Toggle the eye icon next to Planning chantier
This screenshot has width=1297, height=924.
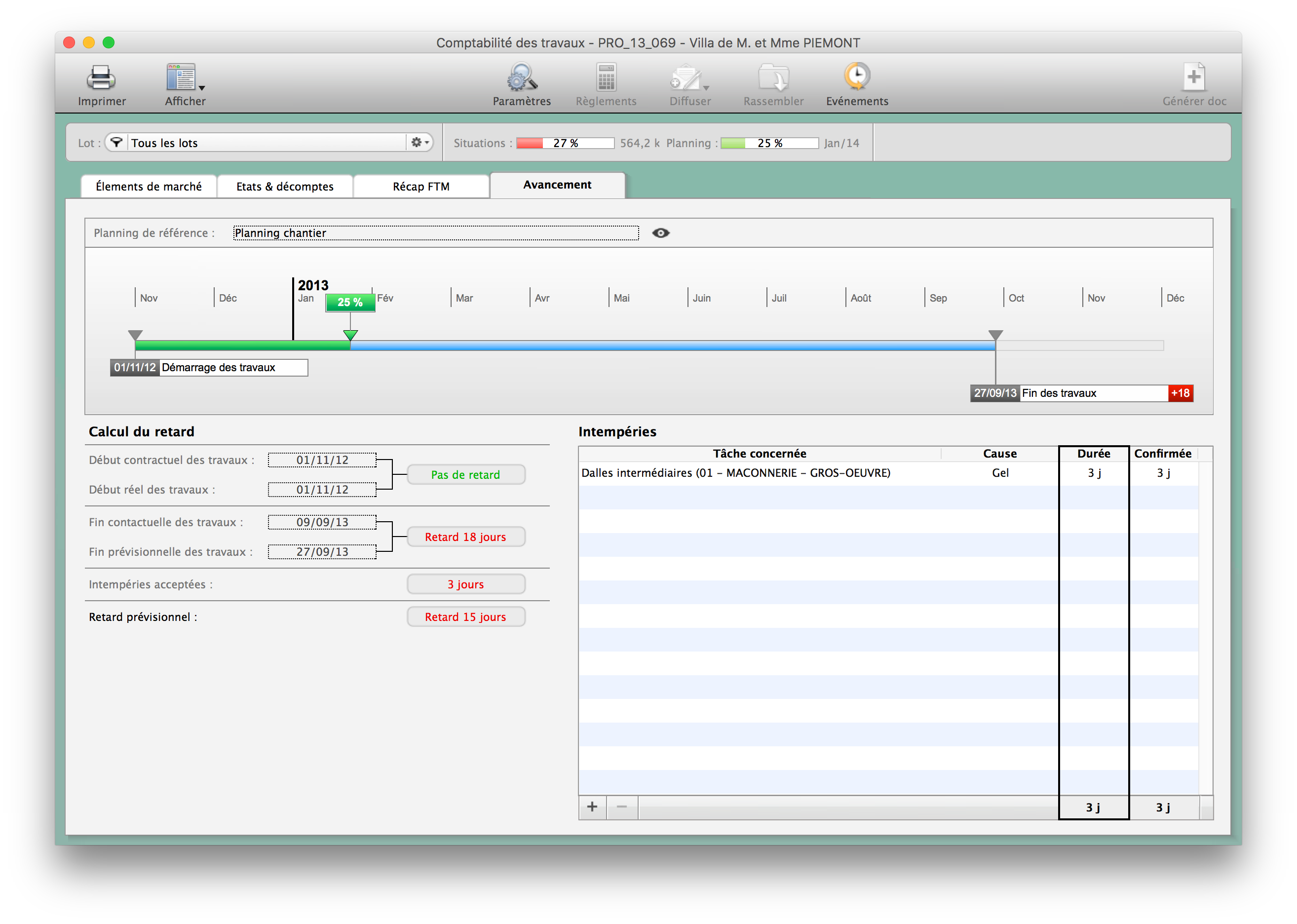point(660,232)
